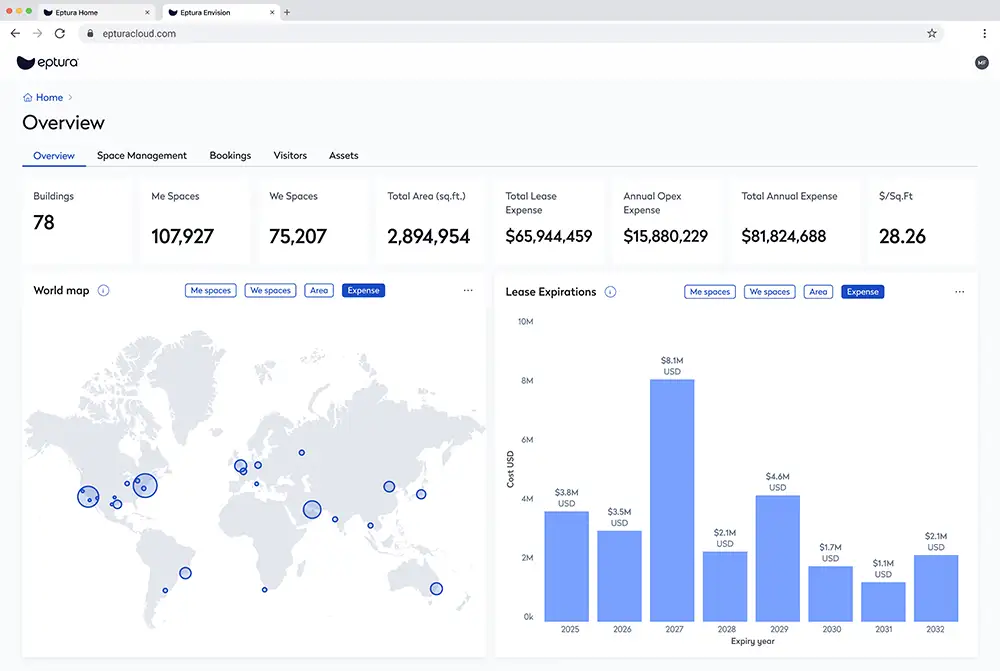1000x671 pixels.
Task: Click the browser bookmark star icon
Action: [x=932, y=33]
